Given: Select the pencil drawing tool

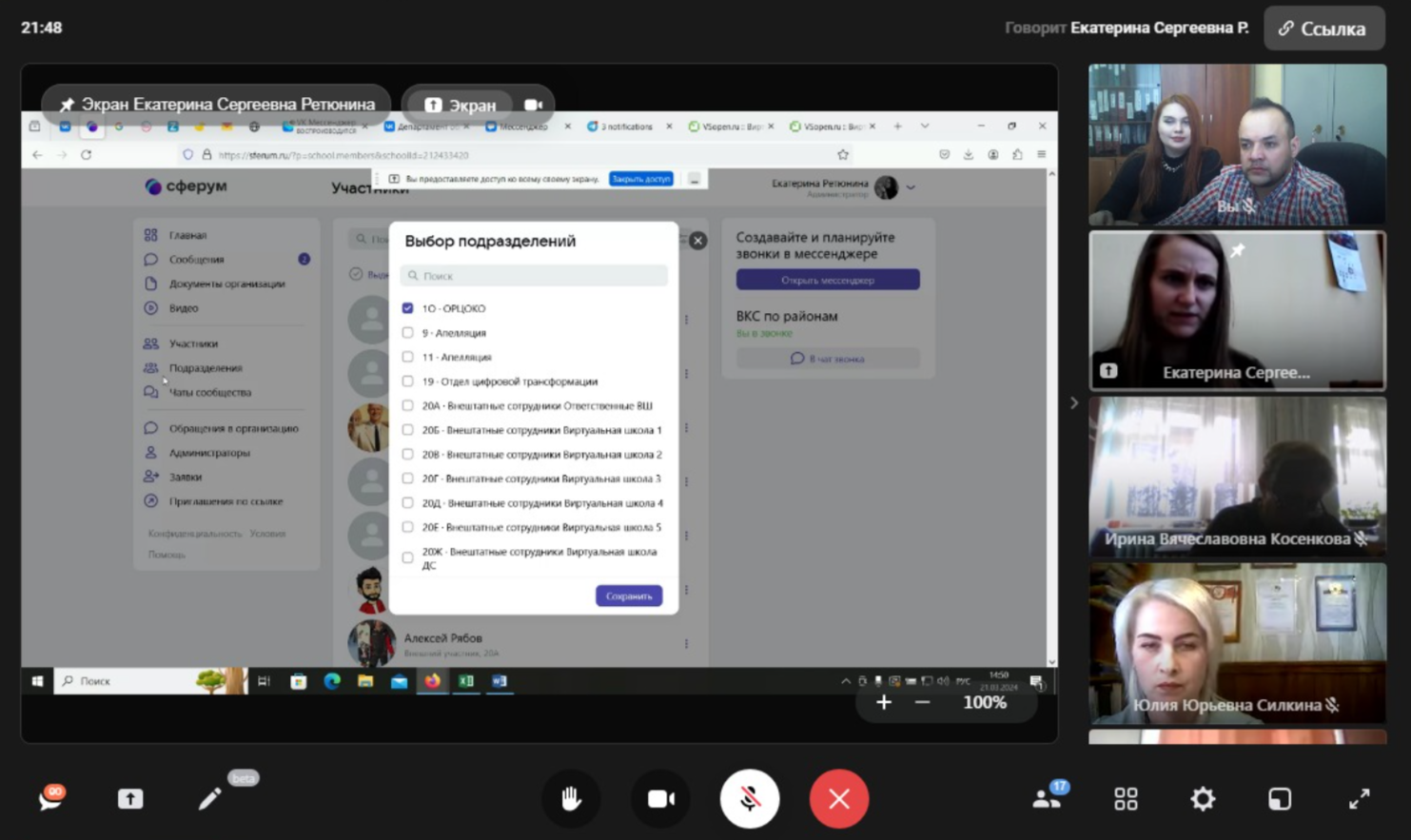Looking at the screenshot, I should pos(209,799).
